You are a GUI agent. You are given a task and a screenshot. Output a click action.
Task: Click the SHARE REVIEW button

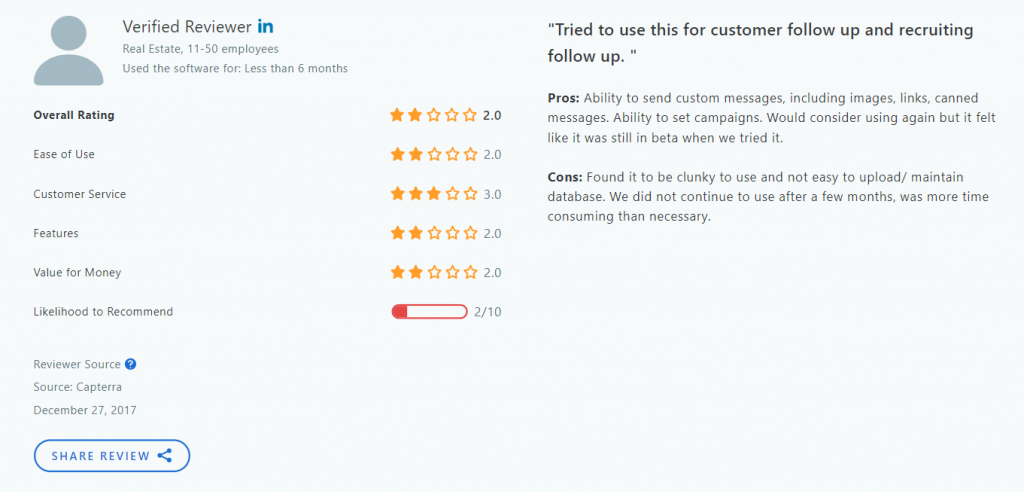[x=112, y=456]
